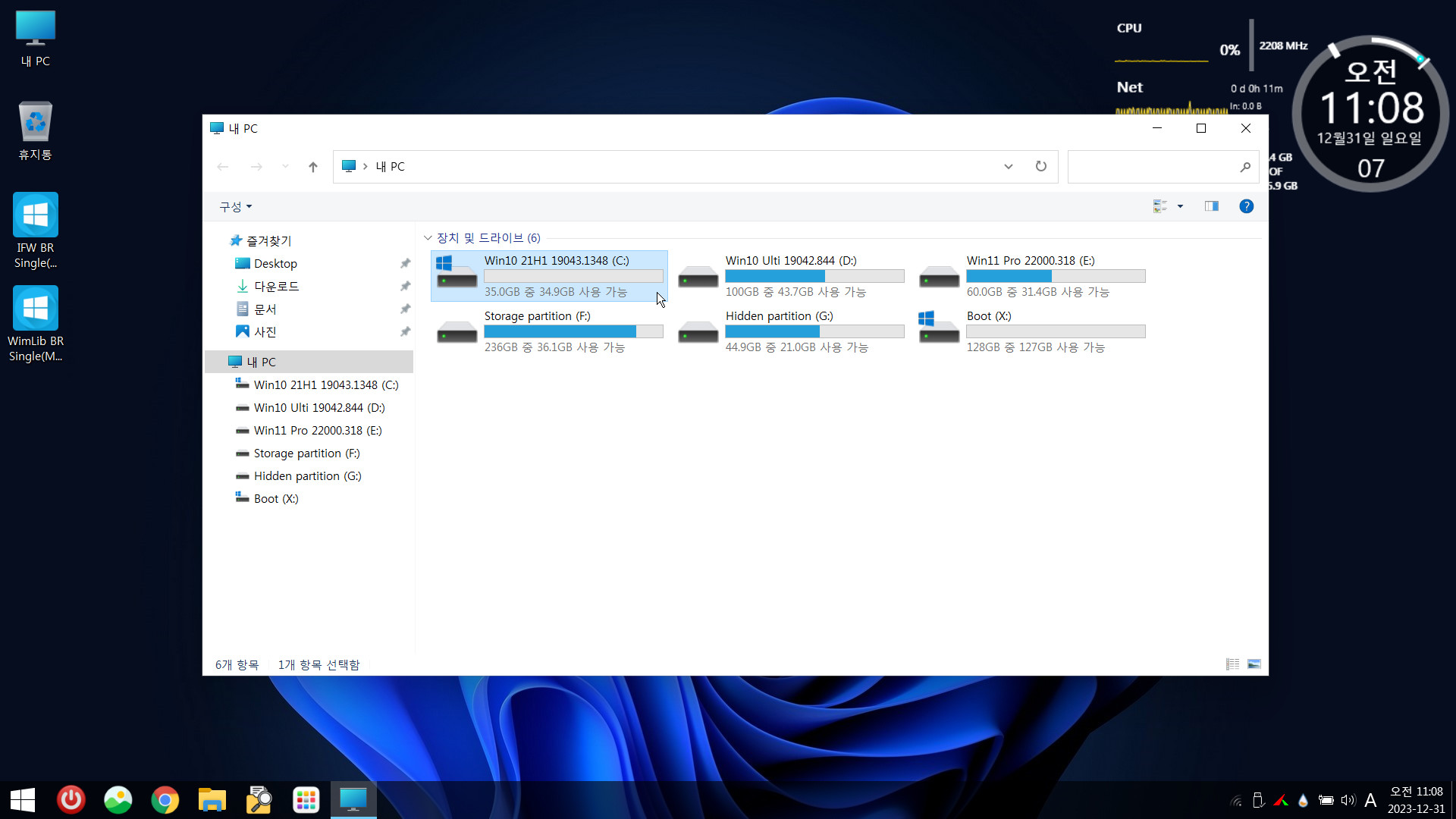Click the refresh button in toolbar
Viewport: 1456px width, 819px height.
(1040, 166)
